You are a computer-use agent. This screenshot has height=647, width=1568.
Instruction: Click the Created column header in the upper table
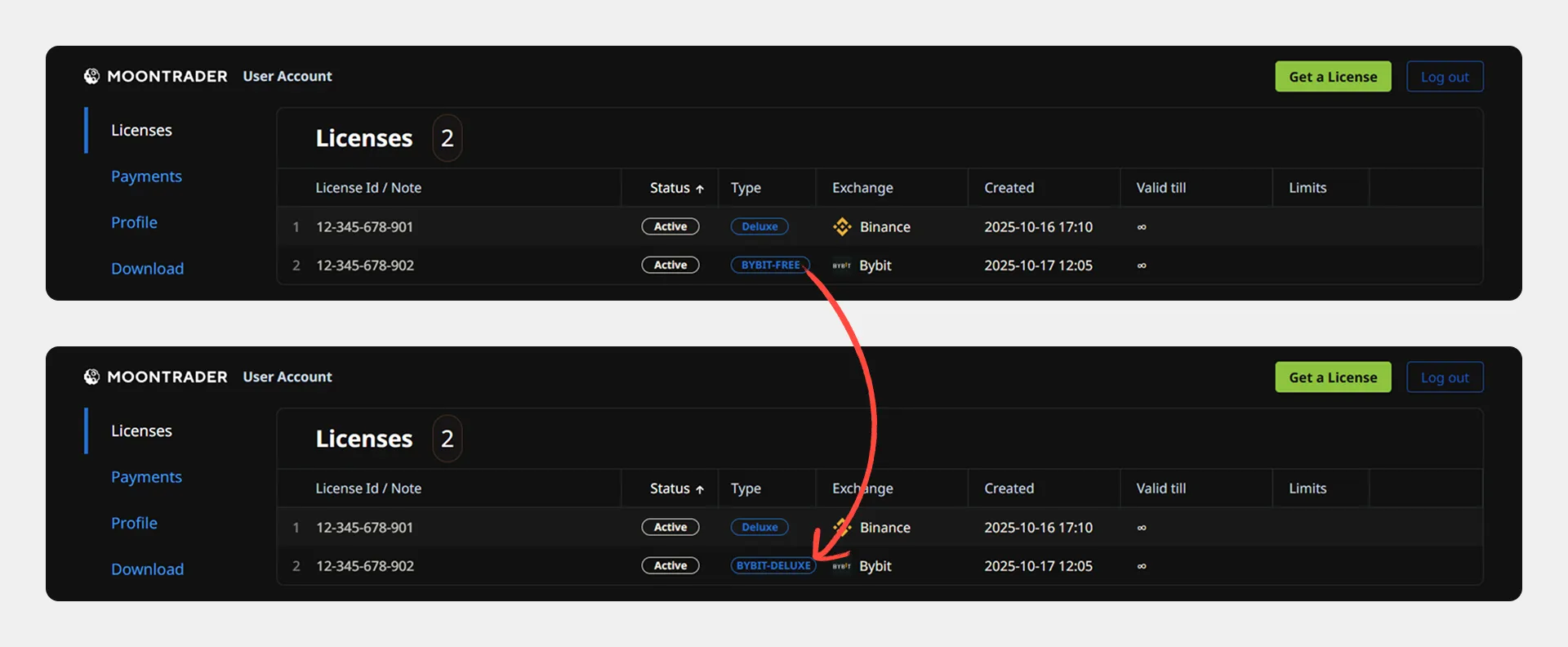pos(1009,188)
